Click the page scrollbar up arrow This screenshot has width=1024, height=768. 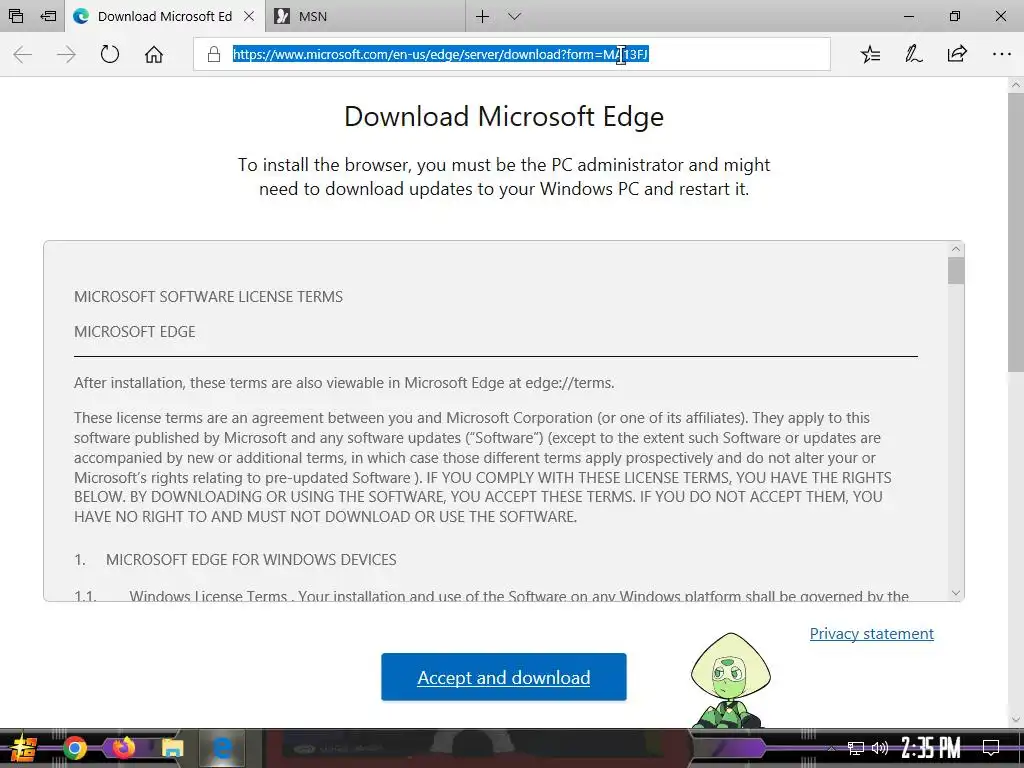coord(1016,85)
